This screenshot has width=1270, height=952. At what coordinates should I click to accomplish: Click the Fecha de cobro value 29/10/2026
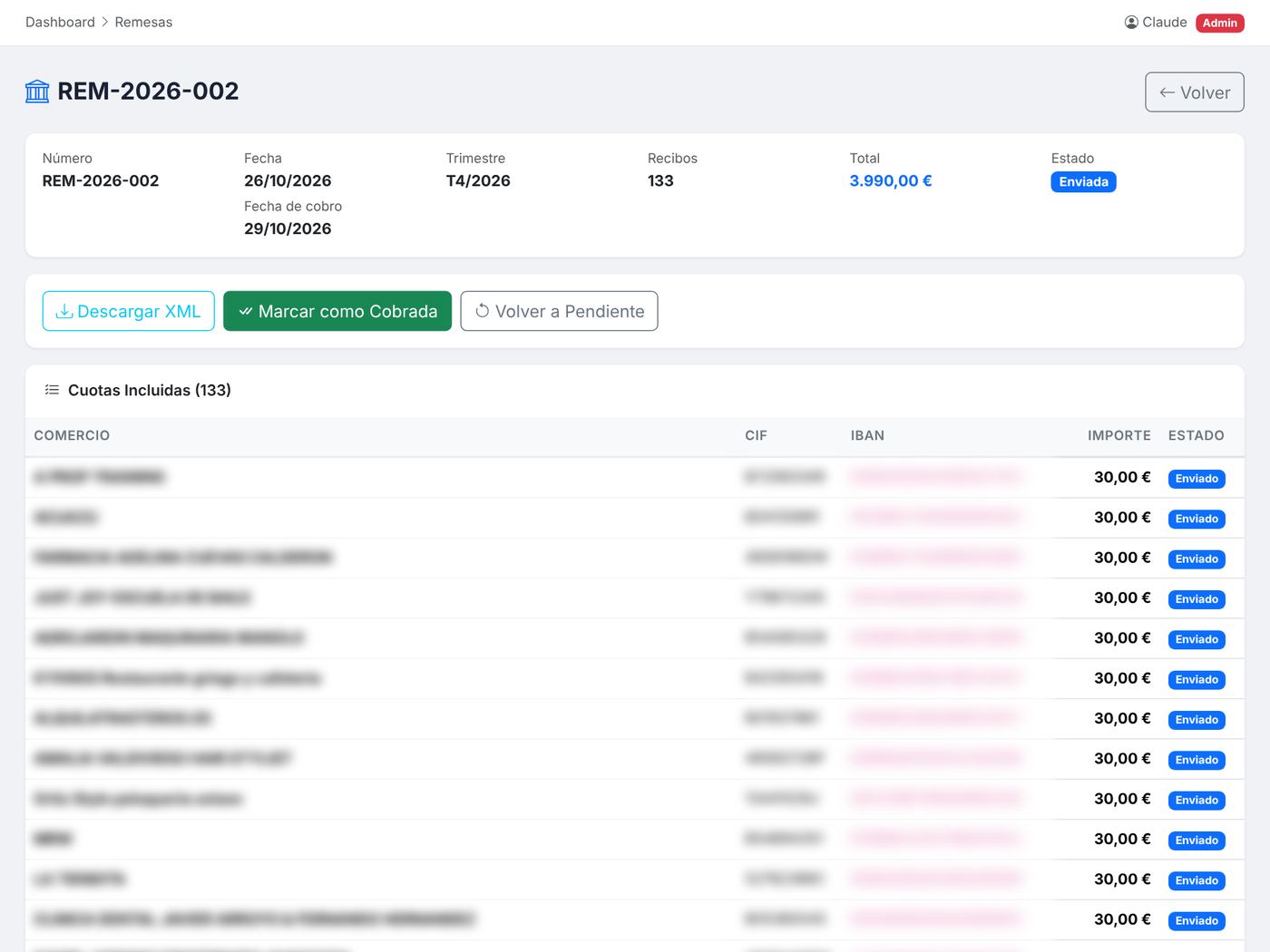288,228
